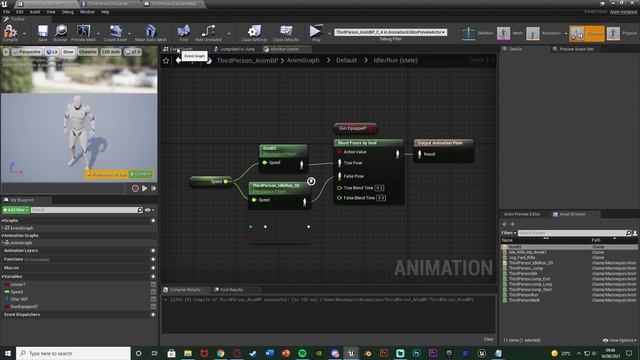Open the Window menu
Viewport: 640px width, 360px height.
(x=87, y=12)
